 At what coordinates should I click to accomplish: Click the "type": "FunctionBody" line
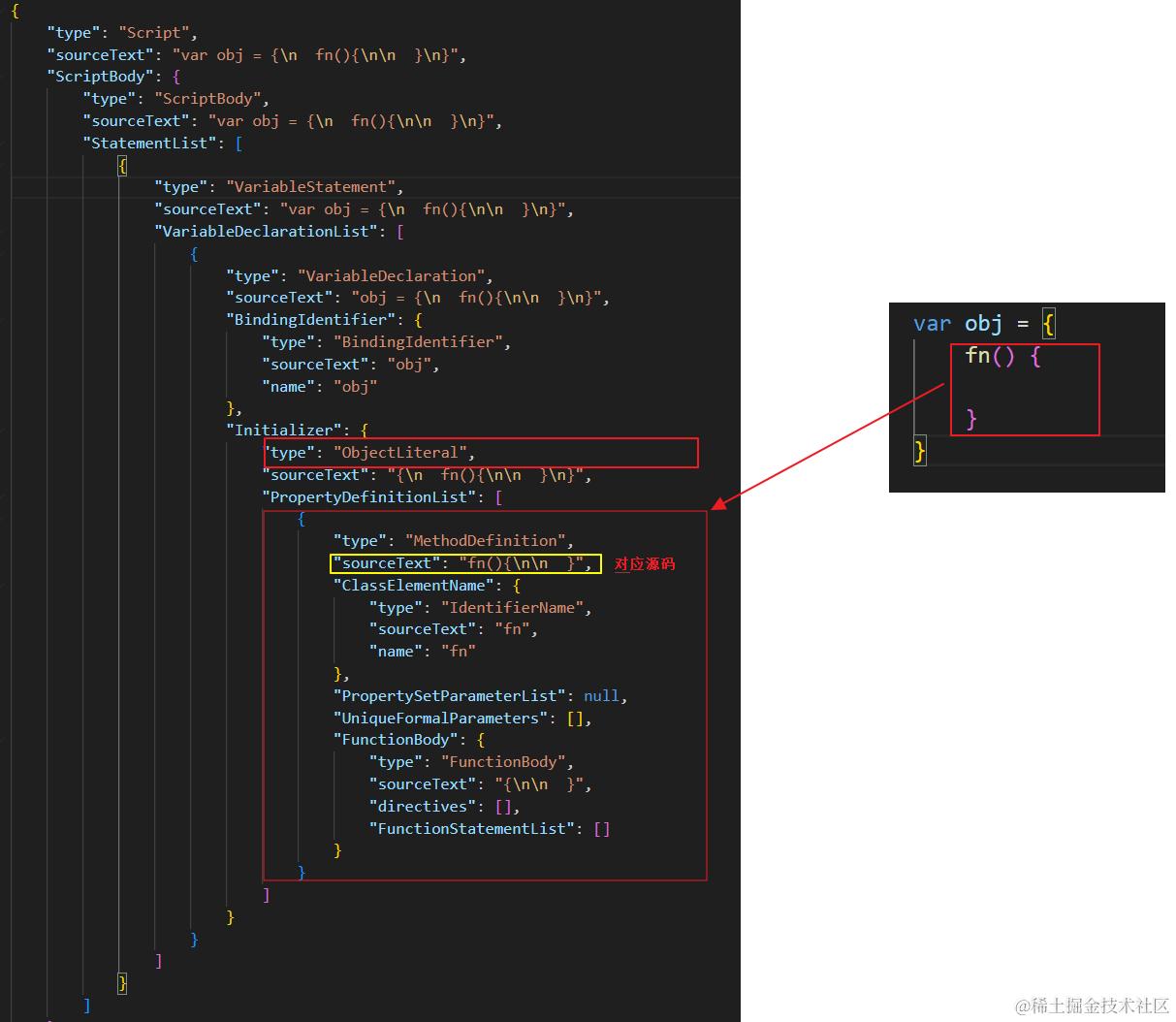472,763
